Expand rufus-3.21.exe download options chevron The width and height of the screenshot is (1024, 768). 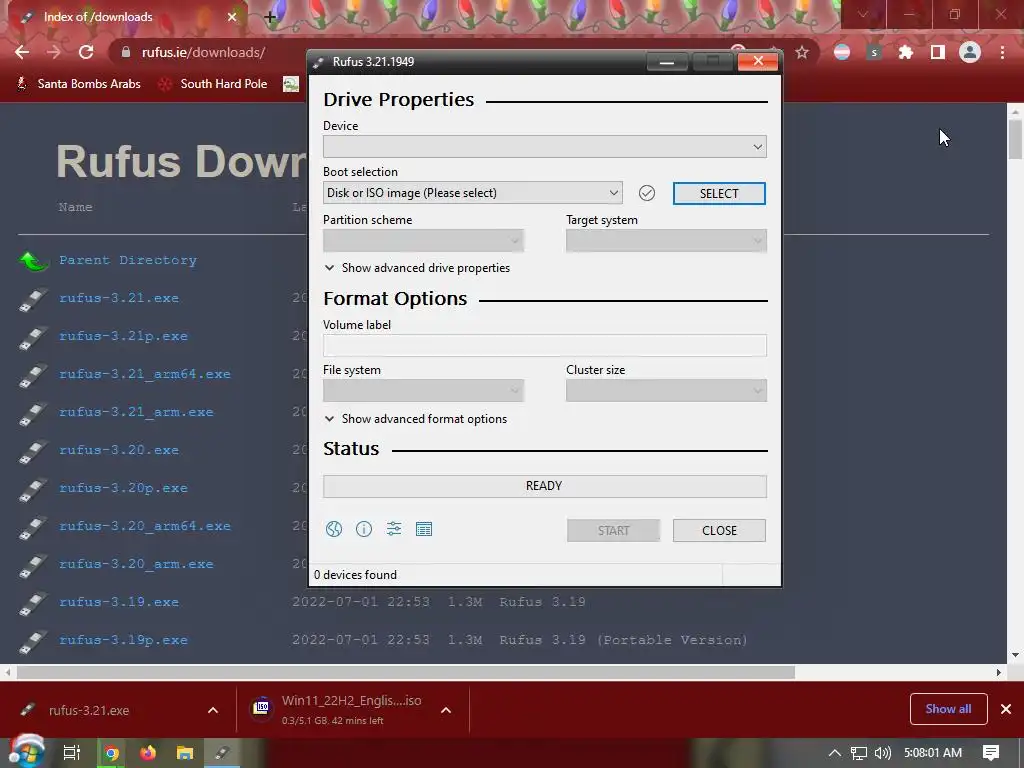[213, 710]
